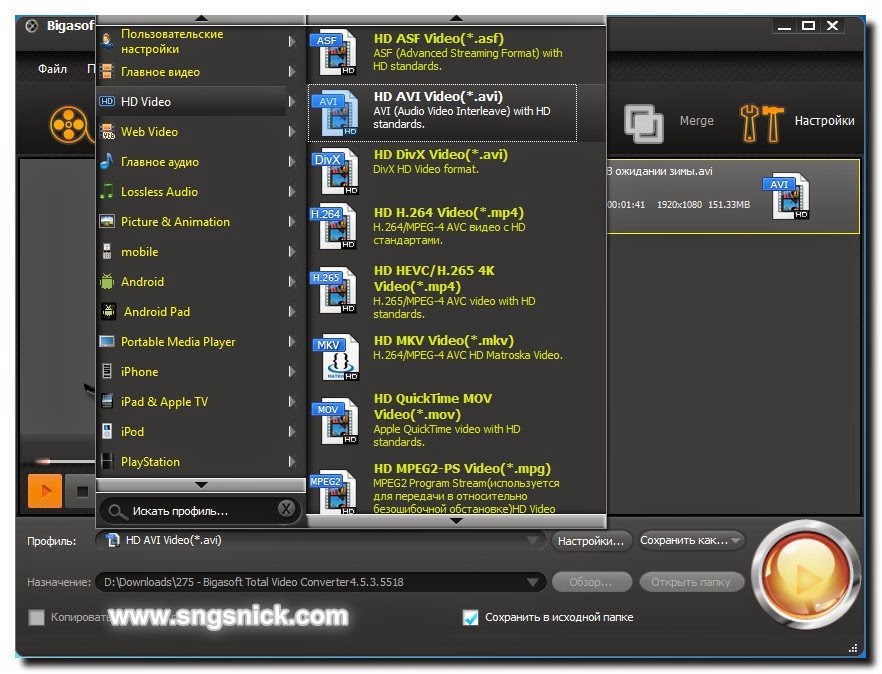Click the Android Pad category icon
Viewport: 882px width, 674px height.
tap(109, 311)
